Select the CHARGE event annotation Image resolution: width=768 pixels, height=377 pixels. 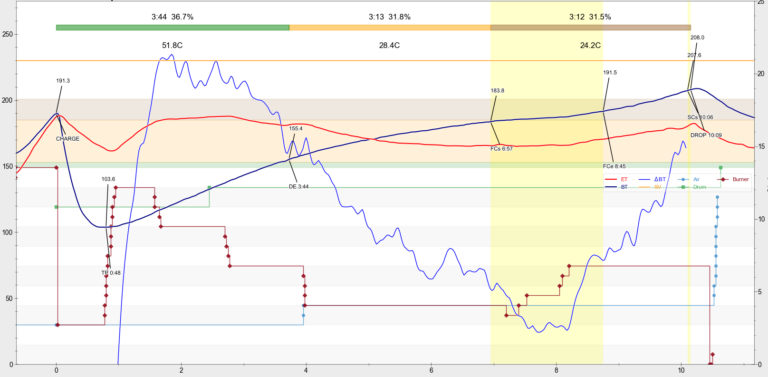pyautogui.click(x=68, y=139)
